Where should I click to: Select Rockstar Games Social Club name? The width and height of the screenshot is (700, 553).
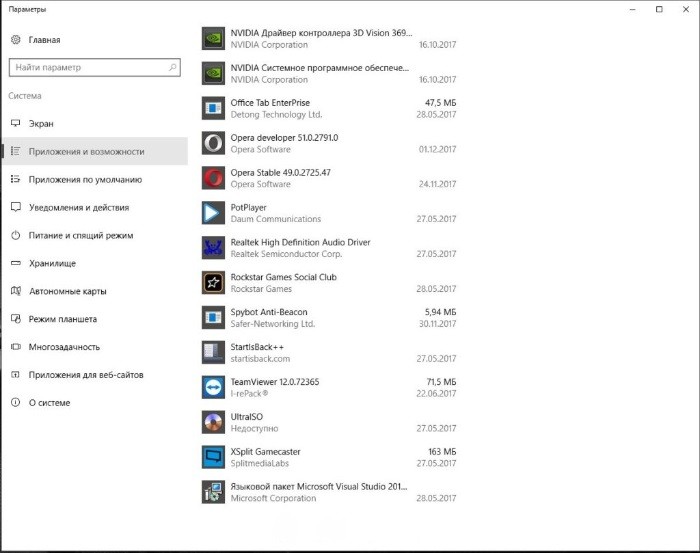pos(283,277)
